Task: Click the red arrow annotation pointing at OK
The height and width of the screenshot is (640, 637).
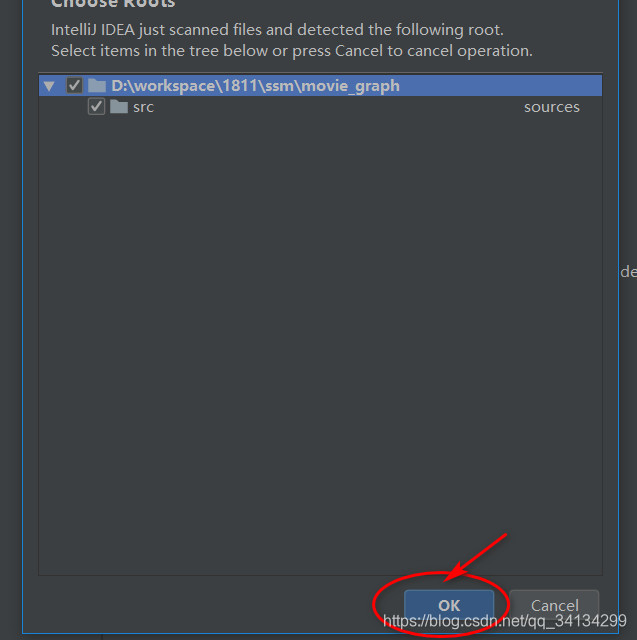Action: 477,556
